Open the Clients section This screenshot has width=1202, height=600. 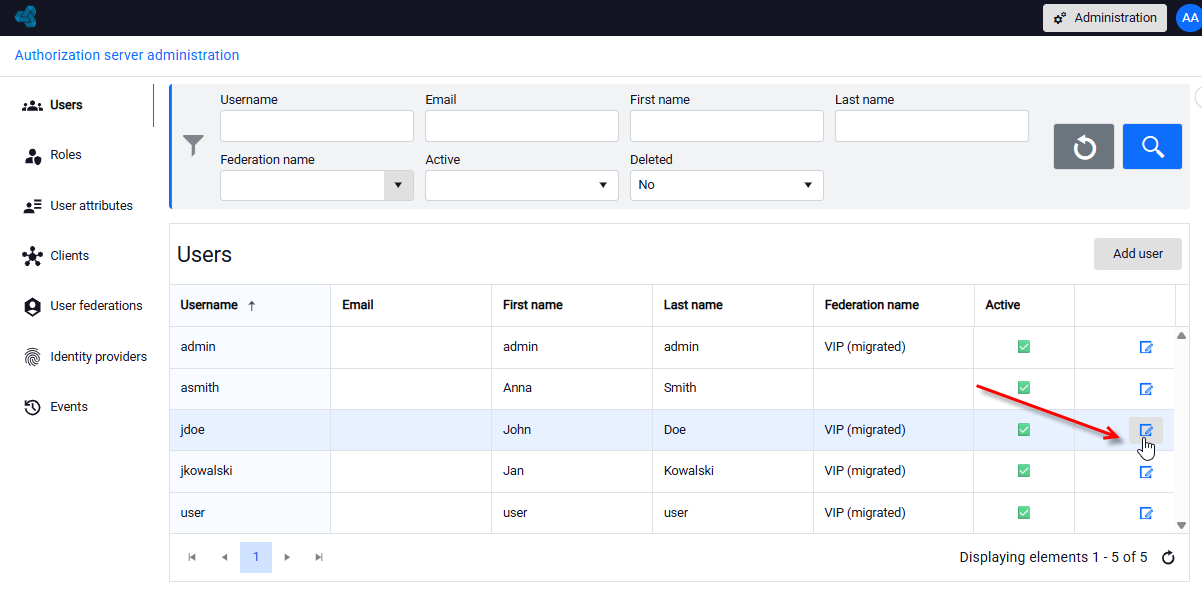pos(69,256)
